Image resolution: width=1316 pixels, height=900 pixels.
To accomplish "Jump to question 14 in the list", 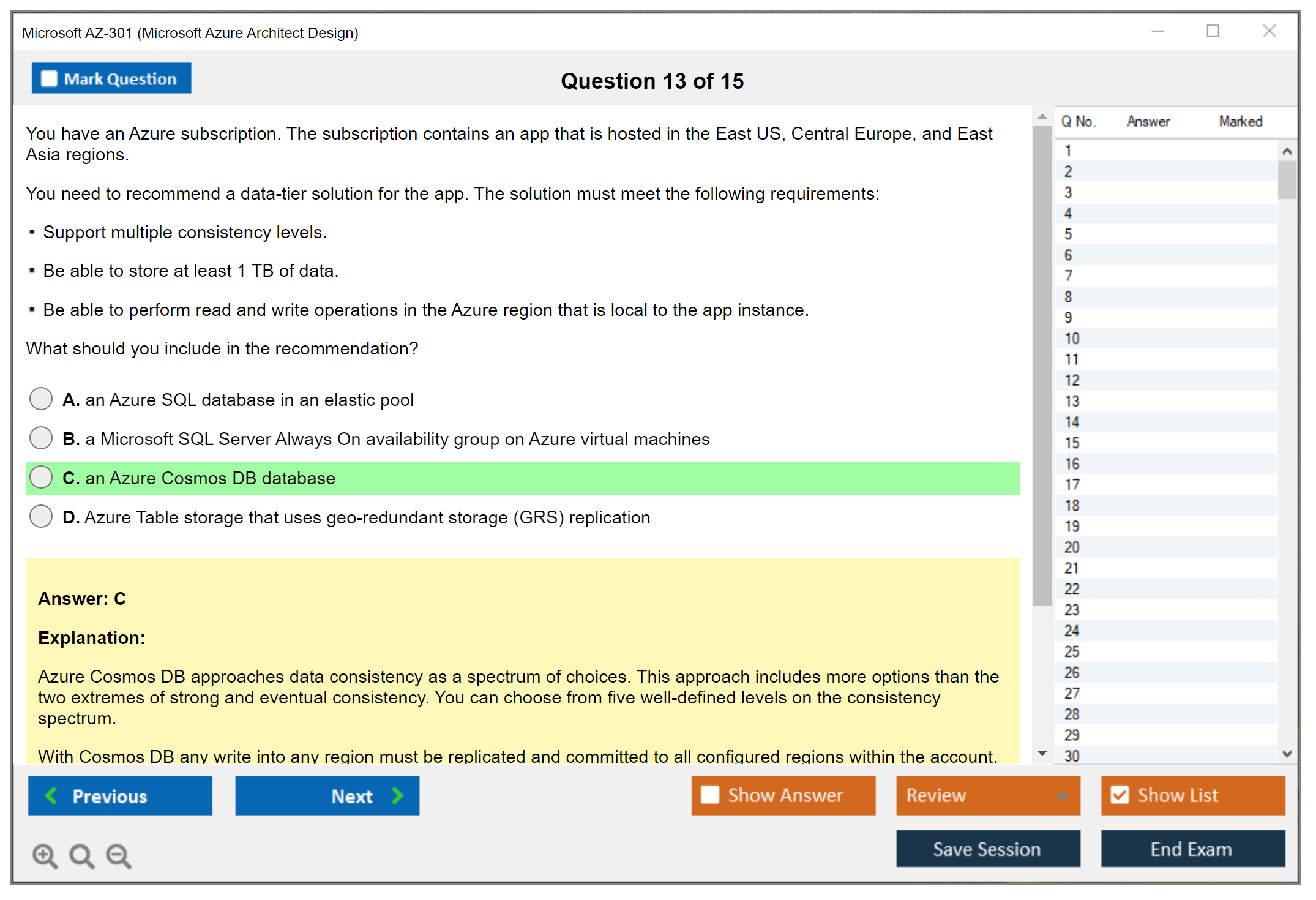I will coord(1072,422).
